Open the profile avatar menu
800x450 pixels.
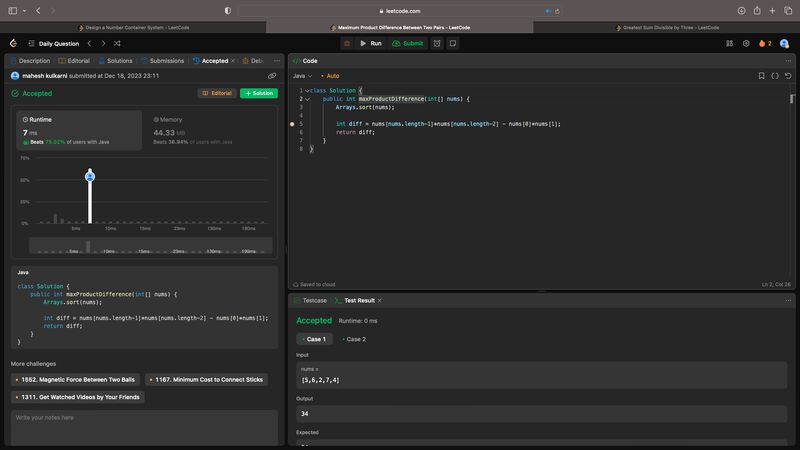coord(784,43)
